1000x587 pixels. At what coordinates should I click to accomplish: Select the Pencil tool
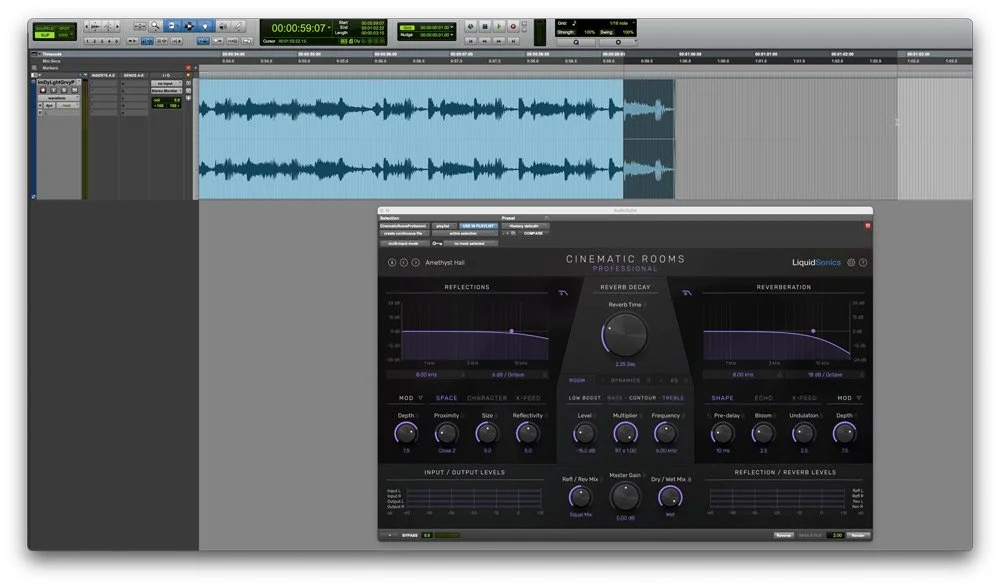coord(238,26)
